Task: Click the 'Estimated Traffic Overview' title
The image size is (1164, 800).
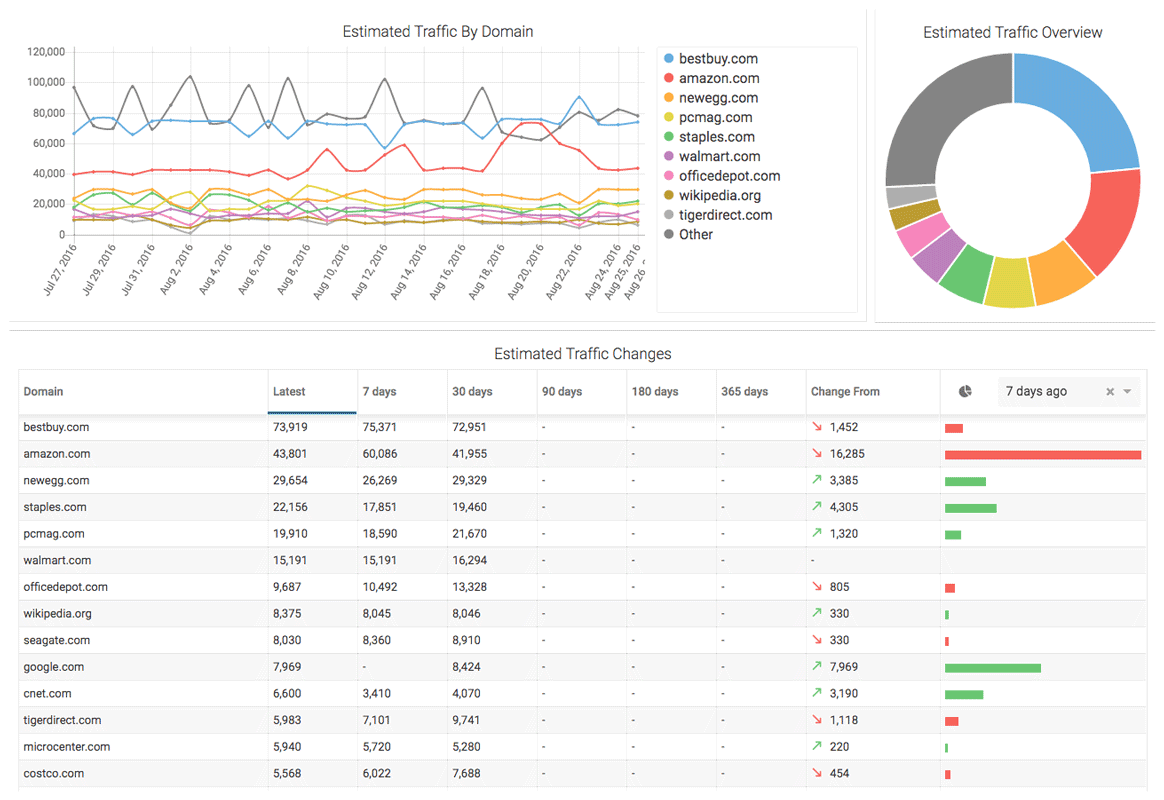Action: (1013, 32)
